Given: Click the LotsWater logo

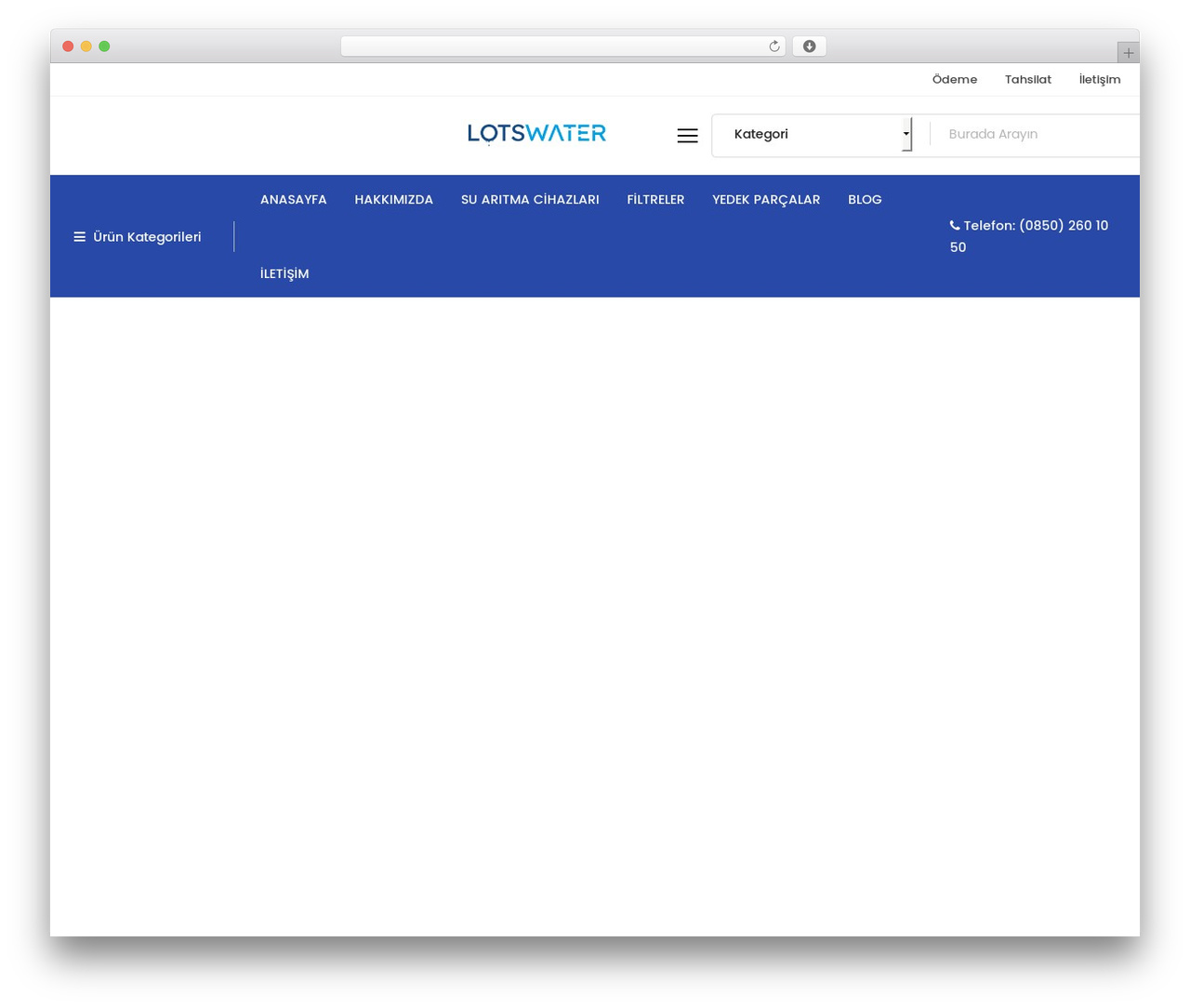Looking at the screenshot, I should (536, 134).
